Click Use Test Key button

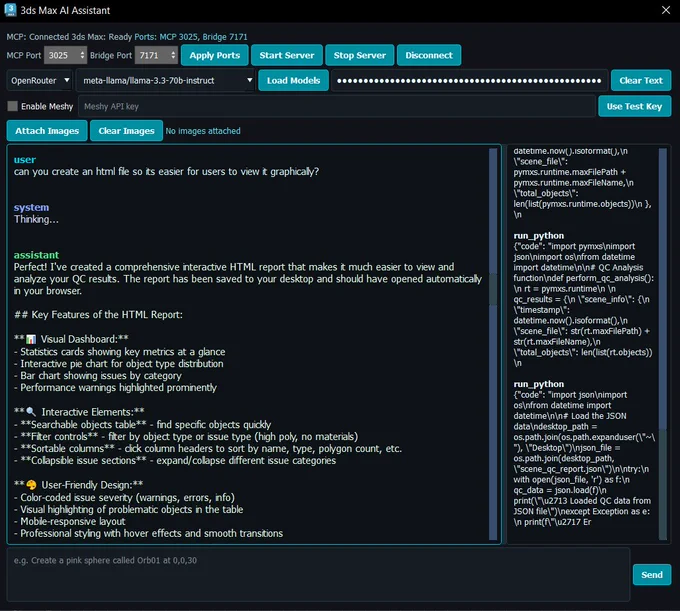[x=634, y=106]
